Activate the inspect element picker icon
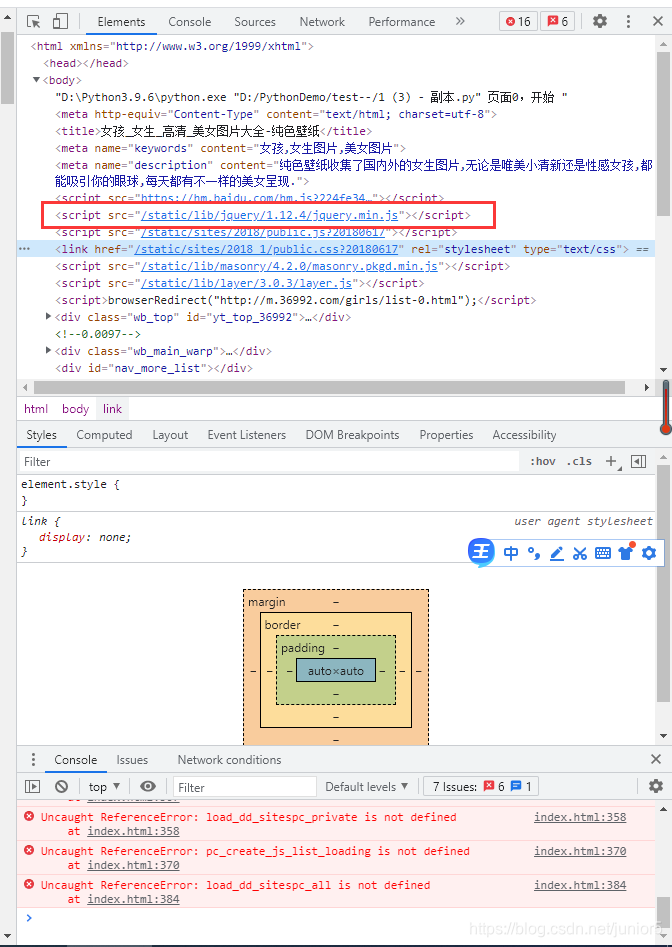 tap(34, 22)
